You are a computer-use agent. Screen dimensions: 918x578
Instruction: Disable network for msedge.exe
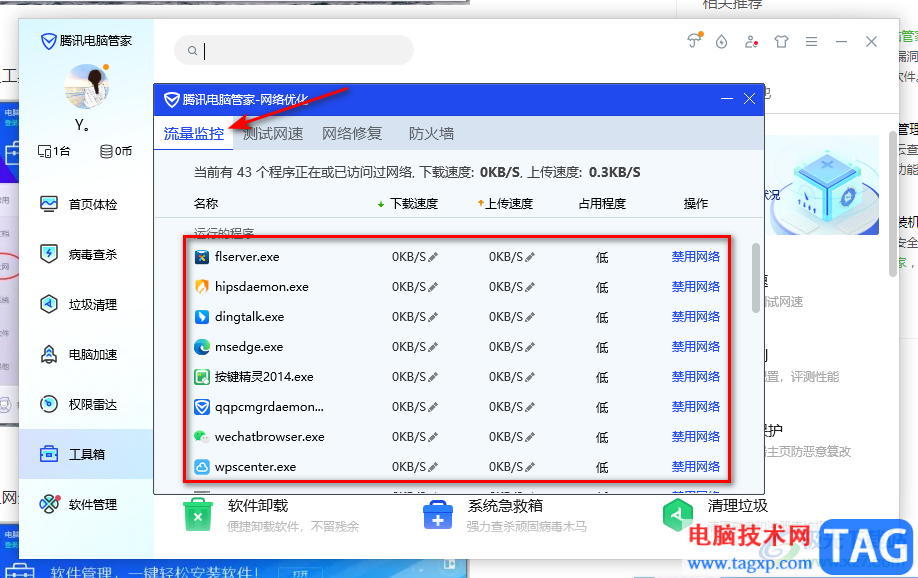pyautogui.click(x=696, y=347)
